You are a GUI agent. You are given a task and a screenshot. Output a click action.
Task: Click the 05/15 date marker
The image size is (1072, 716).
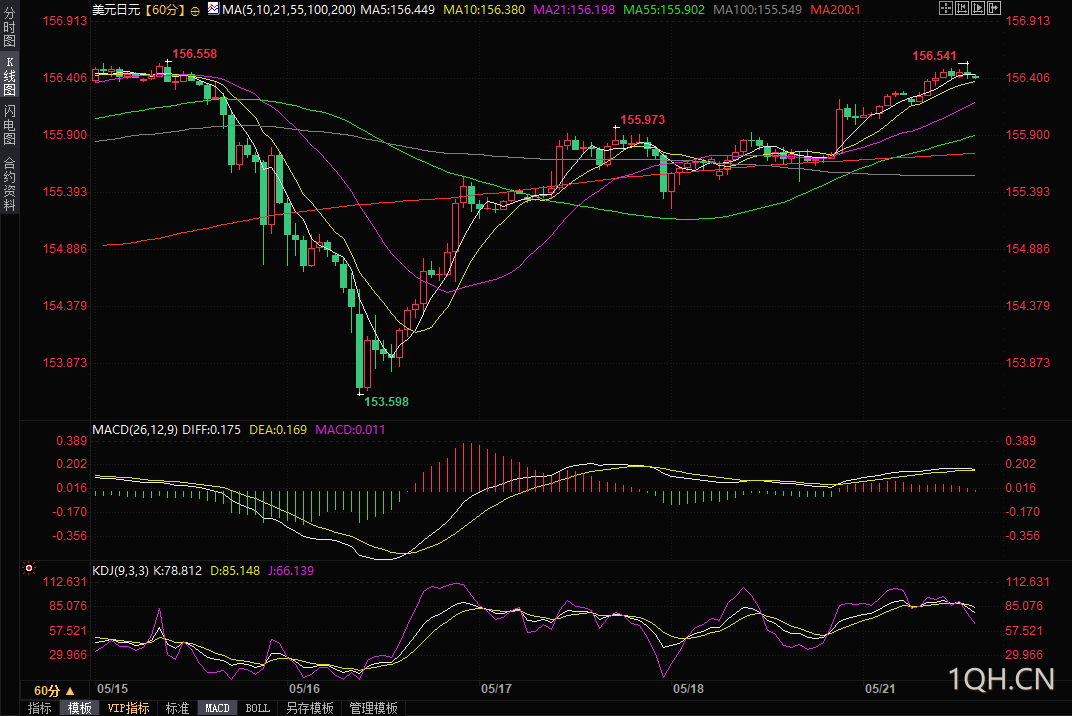coord(112,688)
